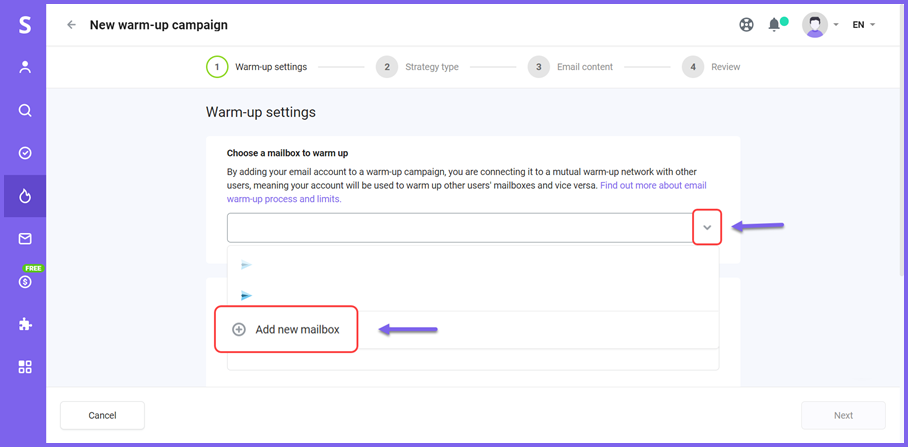Open the EN language dropdown
The image size is (908, 447).
pyautogui.click(x=863, y=25)
